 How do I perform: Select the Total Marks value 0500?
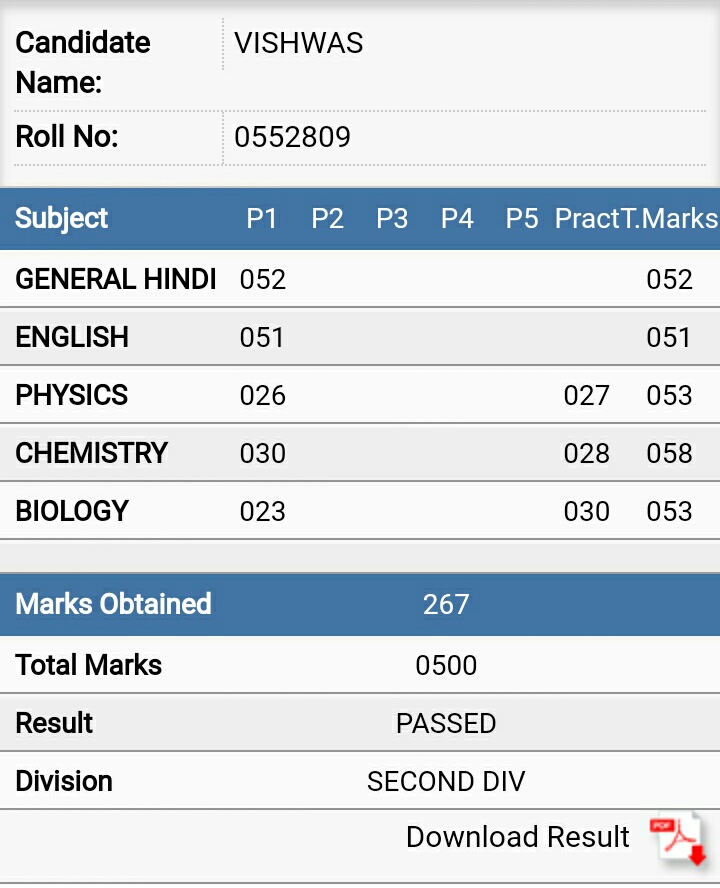pyautogui.click(x=446, y=665)
